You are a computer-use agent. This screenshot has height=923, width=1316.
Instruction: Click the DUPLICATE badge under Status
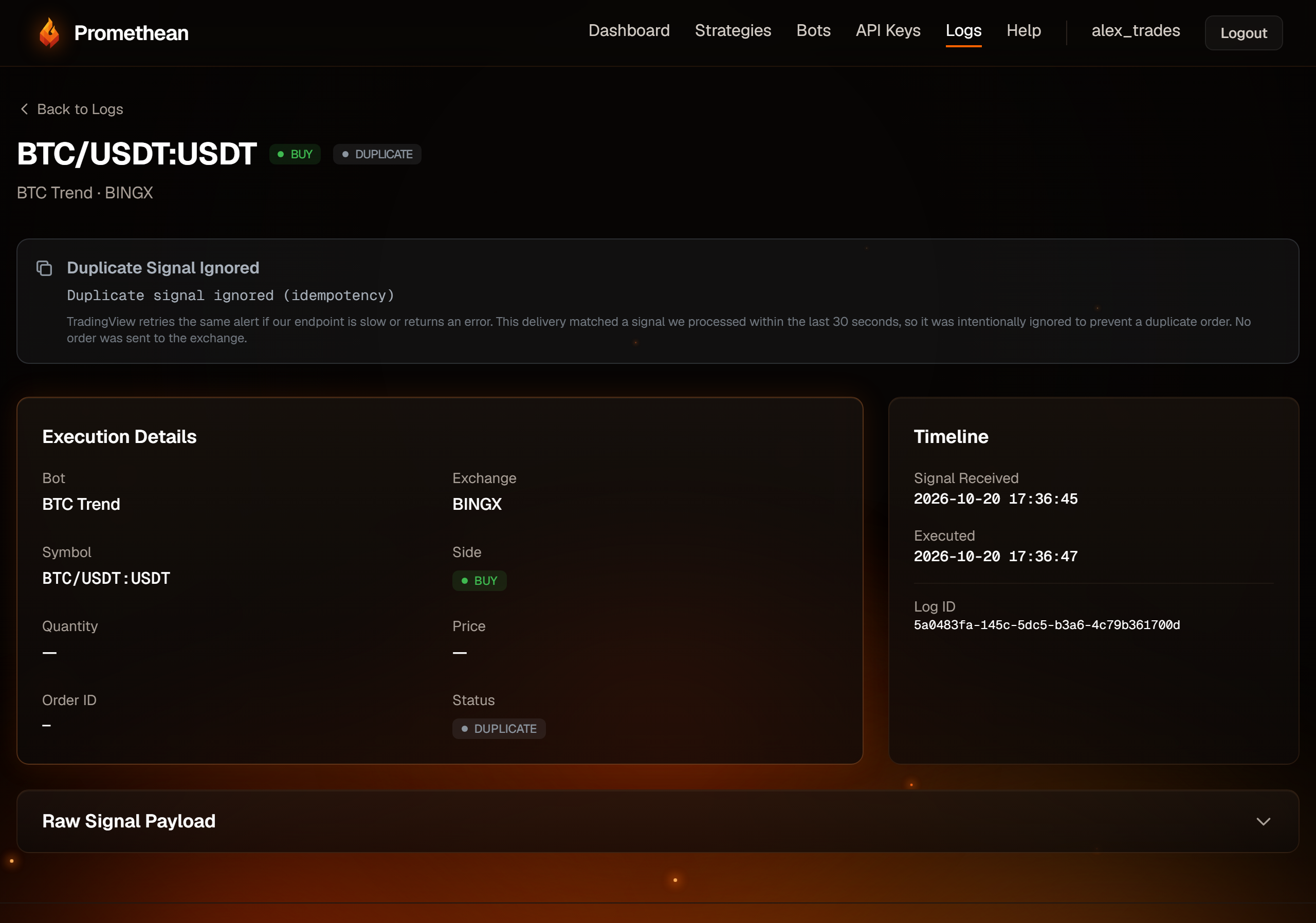pos(498,729)
